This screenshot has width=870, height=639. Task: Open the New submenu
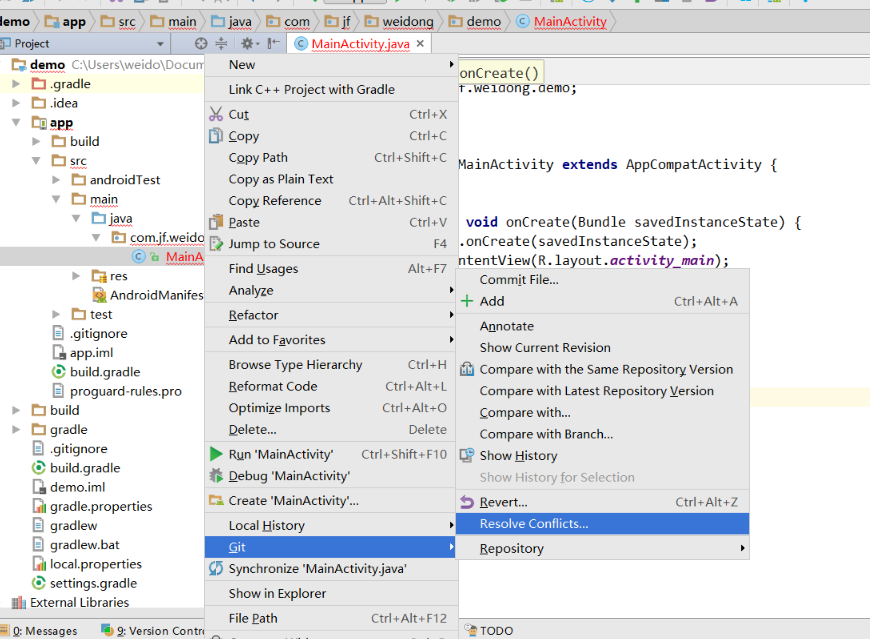coord(331,65)
